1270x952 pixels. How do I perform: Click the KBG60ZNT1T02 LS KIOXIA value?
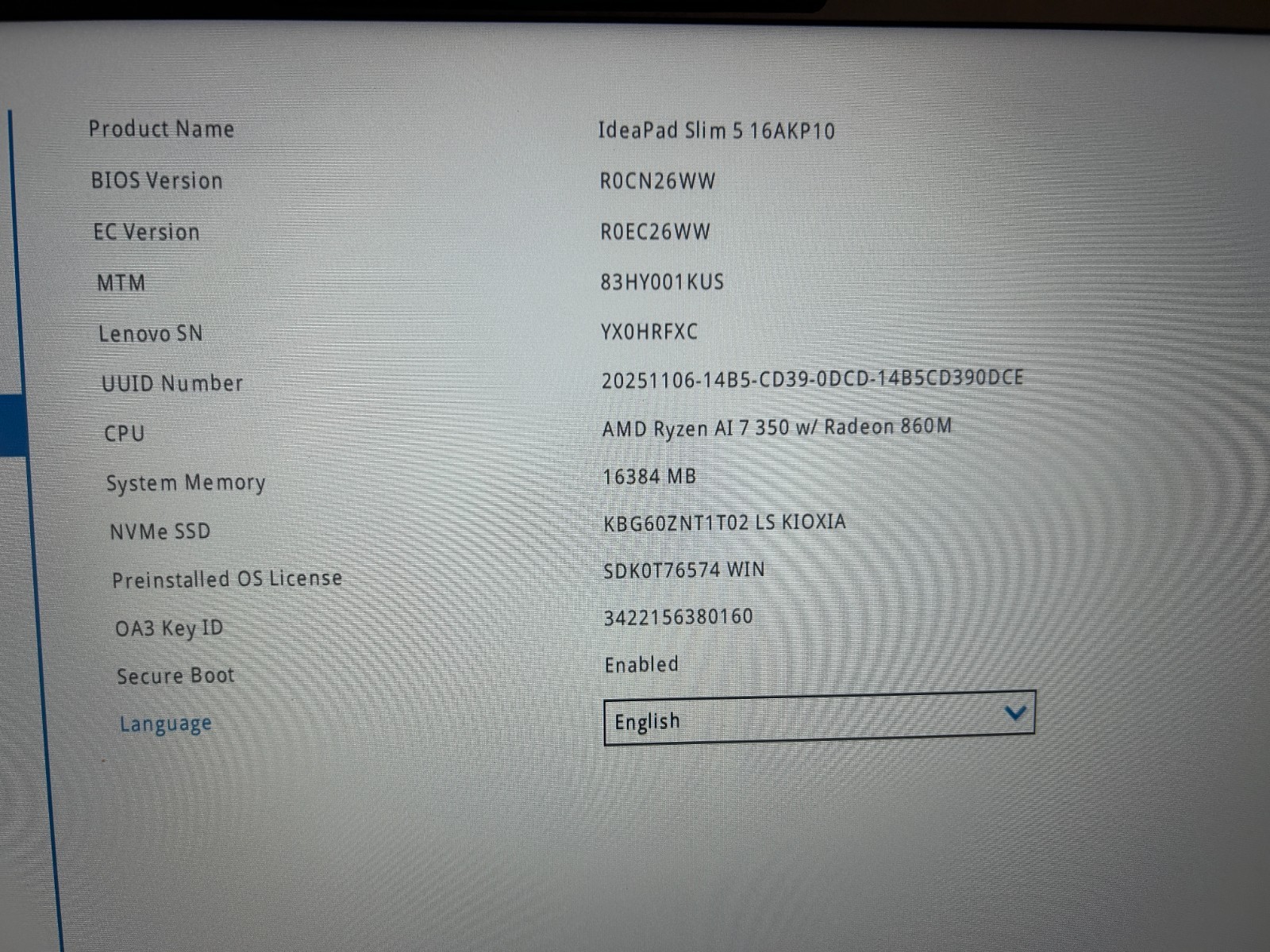(x=725, y=522)
